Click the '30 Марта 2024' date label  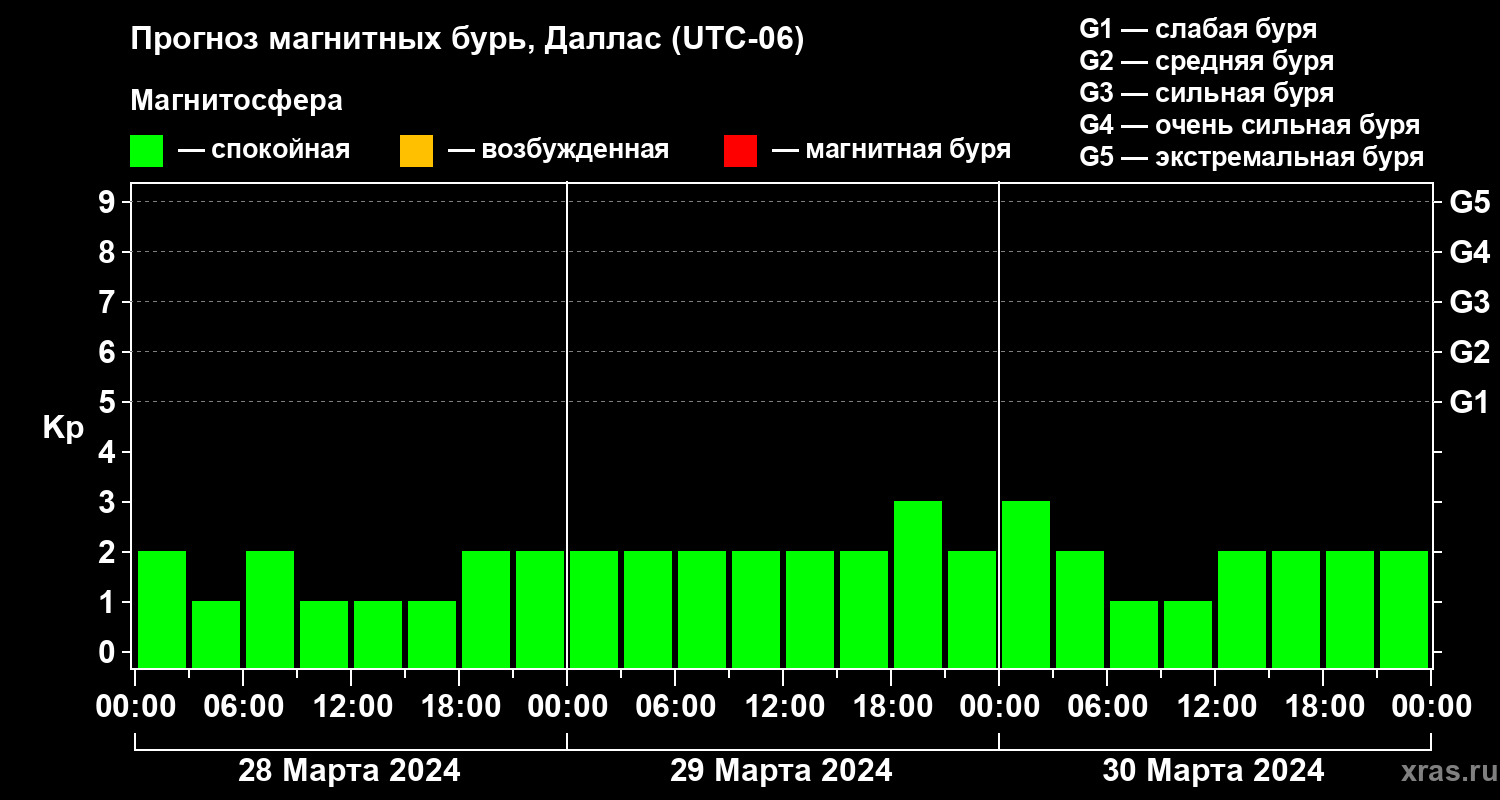click(x=1213, y=771)
